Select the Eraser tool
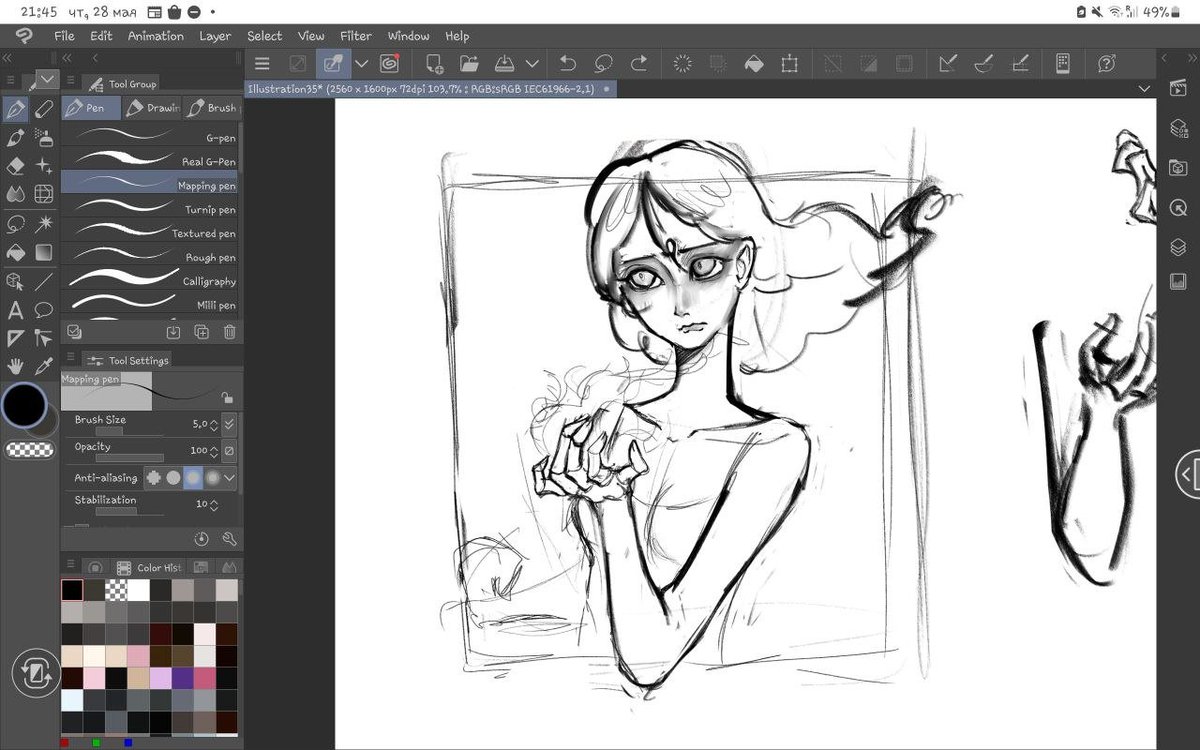 [x=15, y=166]
